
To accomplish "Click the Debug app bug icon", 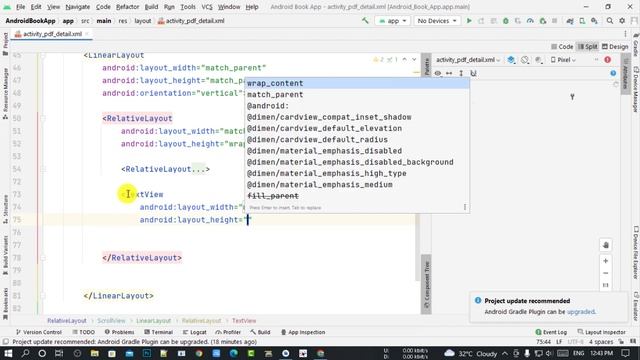I will coord(506,20).
